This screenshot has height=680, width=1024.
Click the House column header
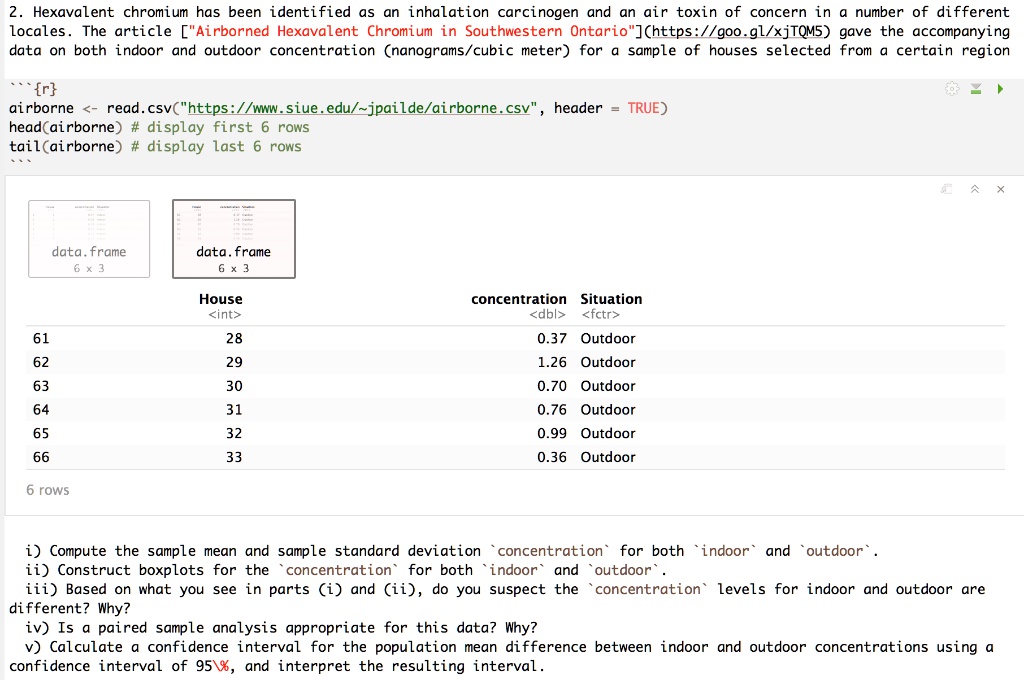[x=221, y=299]
